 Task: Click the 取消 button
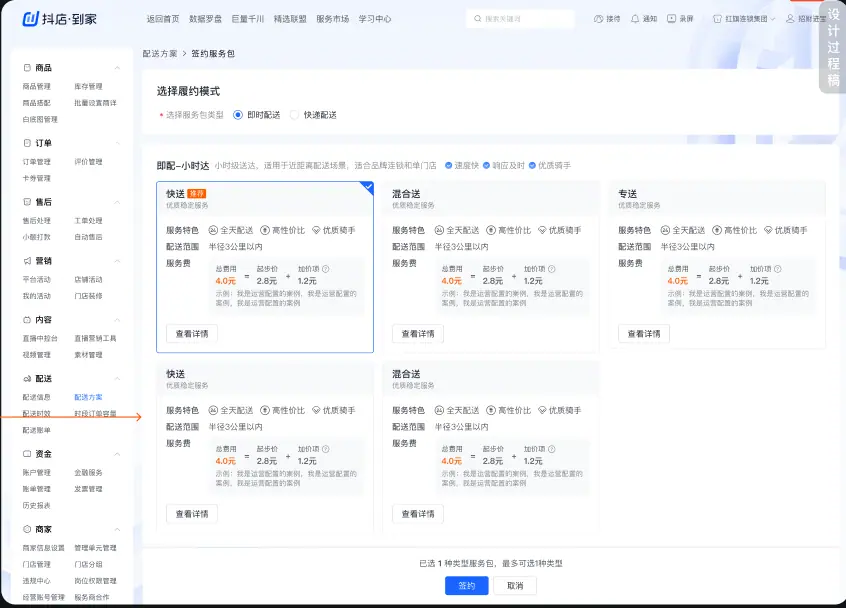(x=515, y=586)
